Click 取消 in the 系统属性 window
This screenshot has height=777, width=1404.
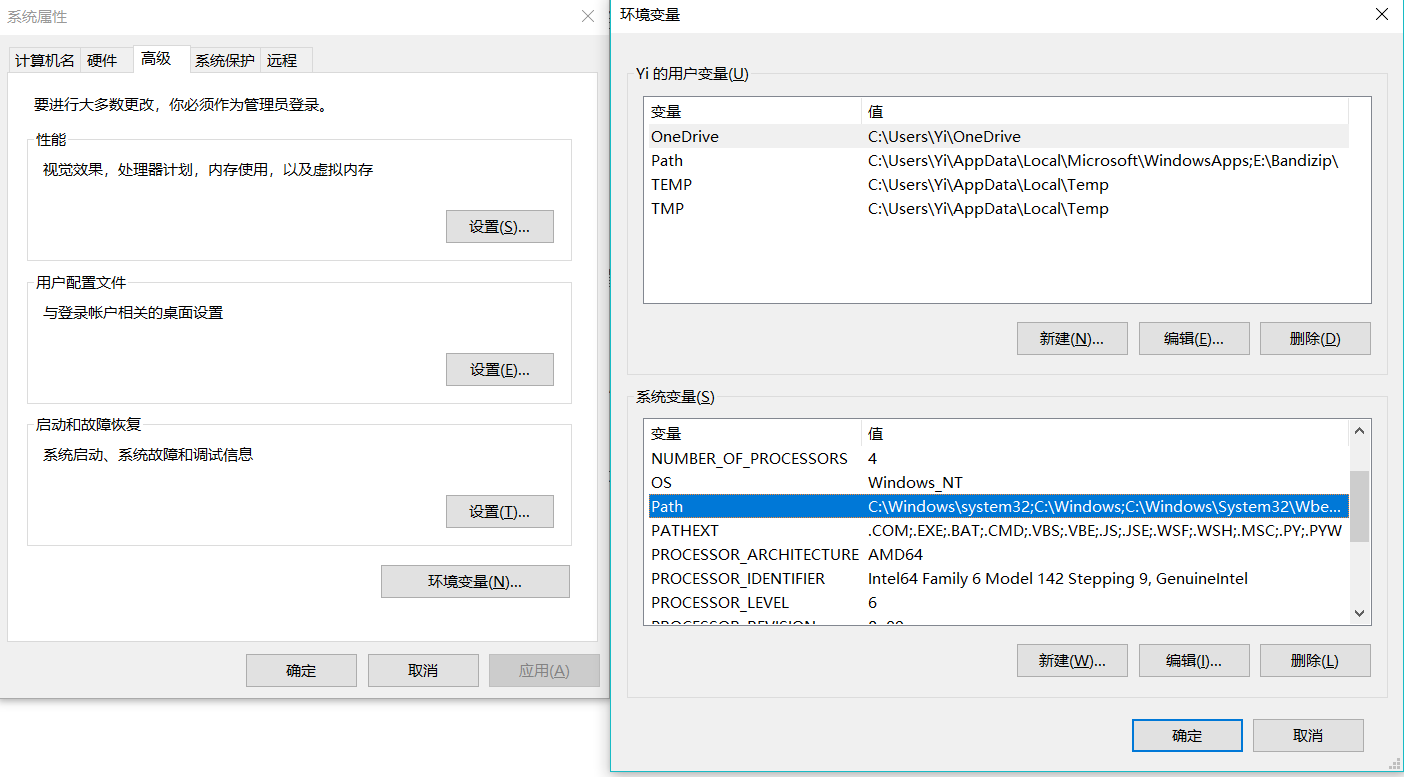(423, 671)
